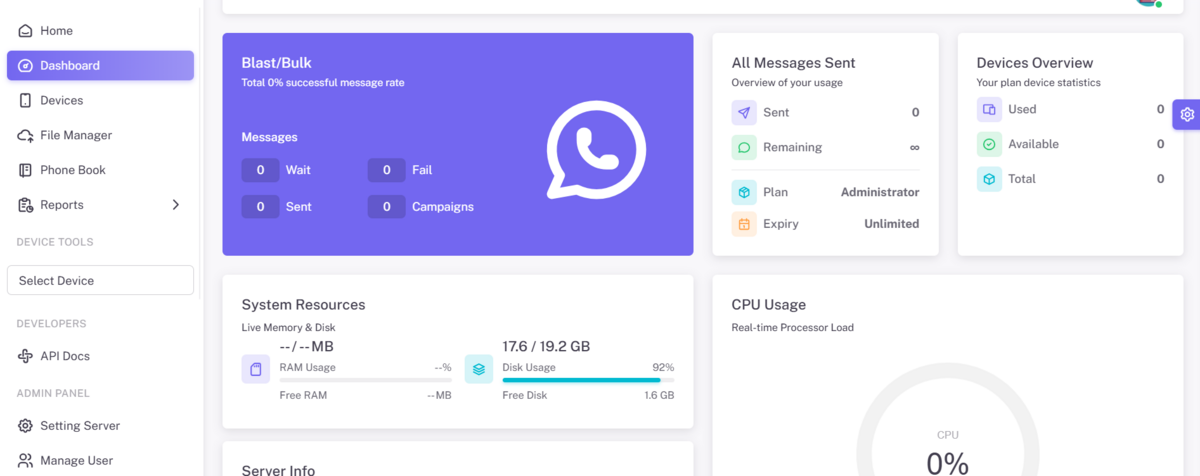Open Manage User page
The width and height of the screenshot is (1200, 476).
click(x=100, y=461)
